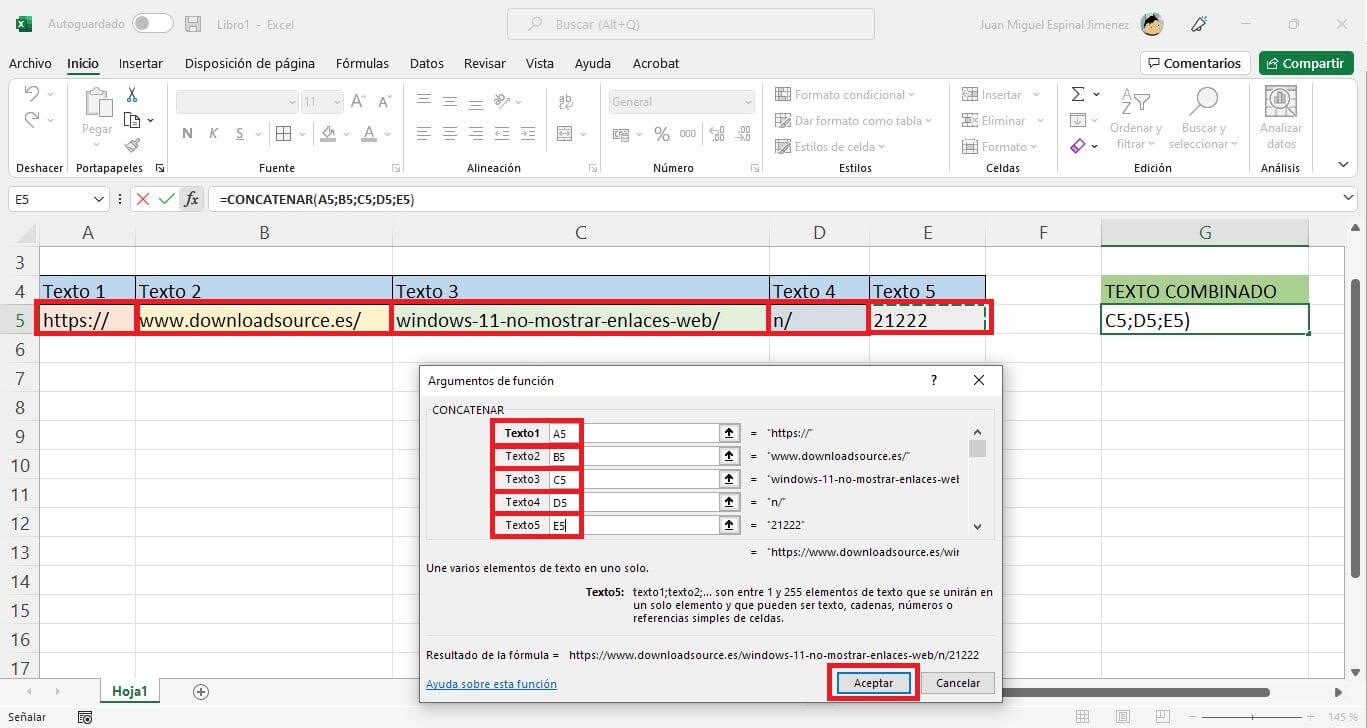
Task: Click the Cut scissors icon
Action: click(x=131, y=95)
